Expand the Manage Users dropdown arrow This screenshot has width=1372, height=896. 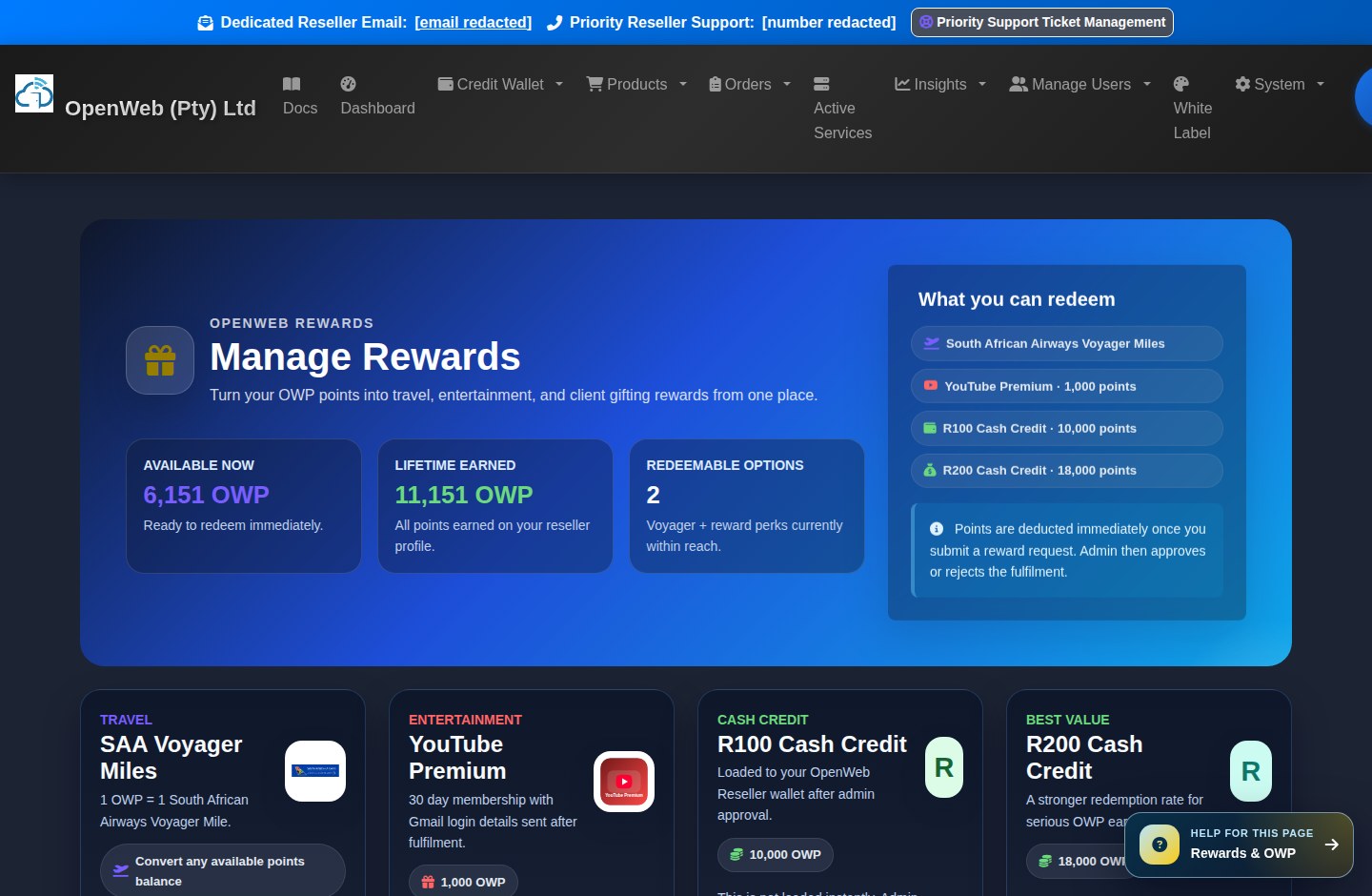pyautogui.click(x=1147, y=84)
